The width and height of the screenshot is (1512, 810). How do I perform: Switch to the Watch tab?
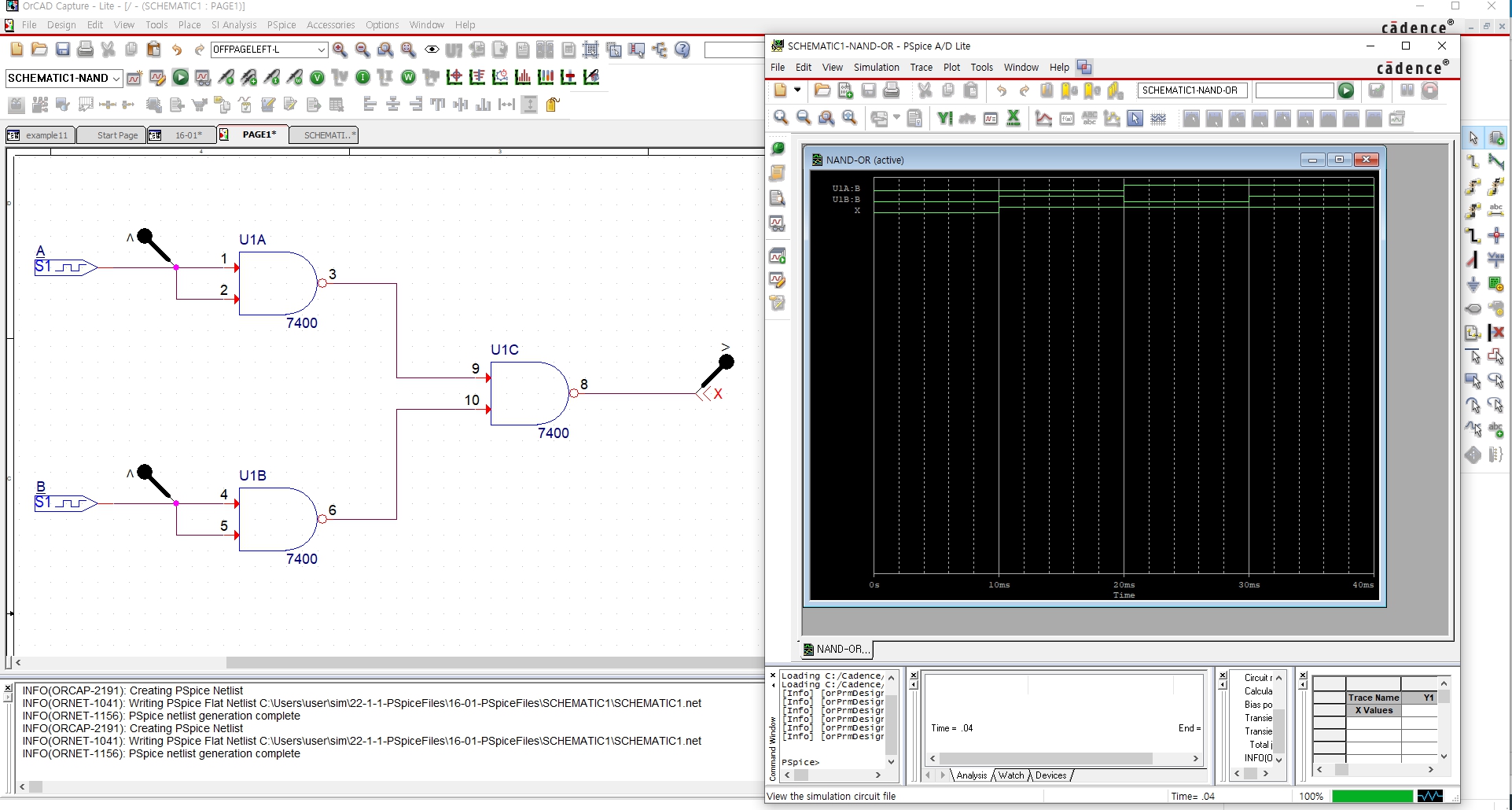[1011, 775]
